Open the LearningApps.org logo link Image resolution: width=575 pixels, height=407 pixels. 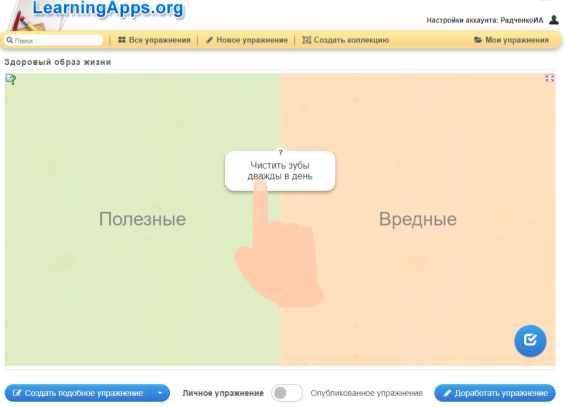click(x=108, y=9)
